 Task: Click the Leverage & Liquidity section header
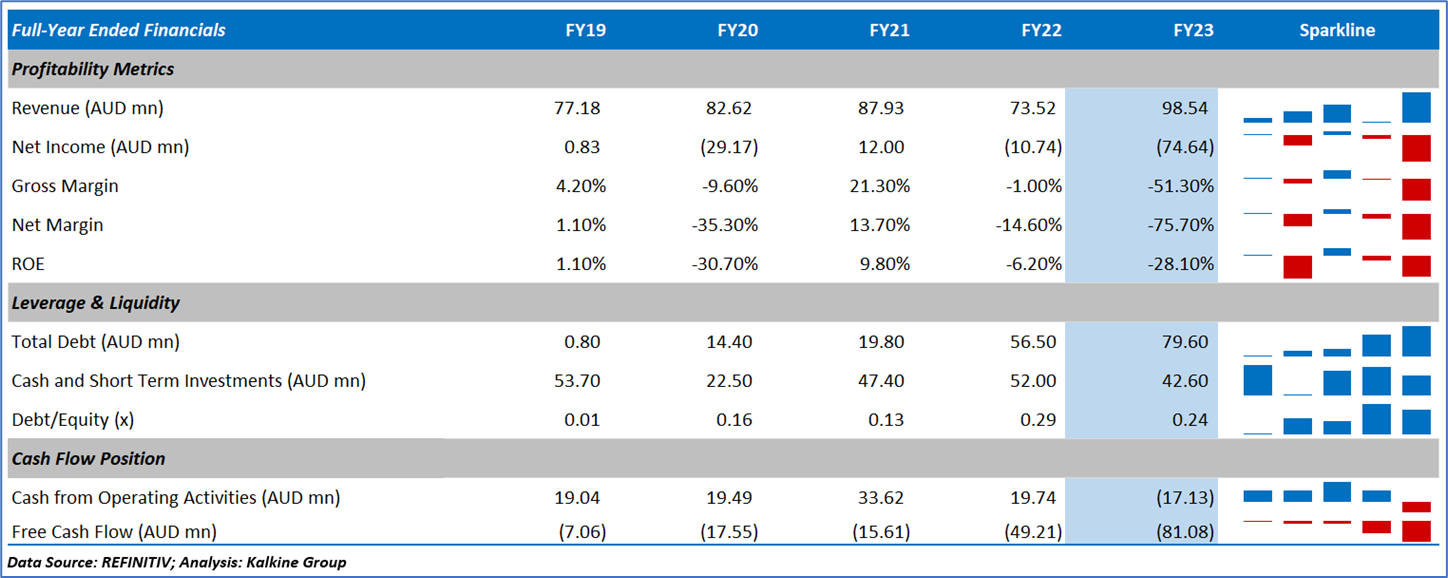(x=96, y=303)
